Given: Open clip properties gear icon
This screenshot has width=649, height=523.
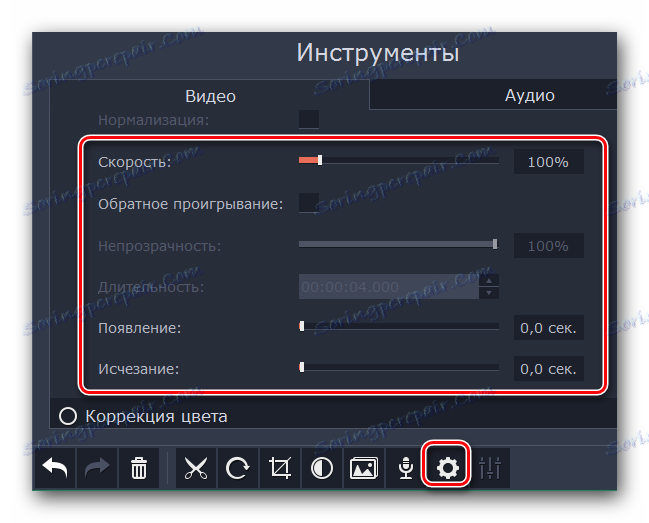Looking at the screenshot, I should 447,468.
